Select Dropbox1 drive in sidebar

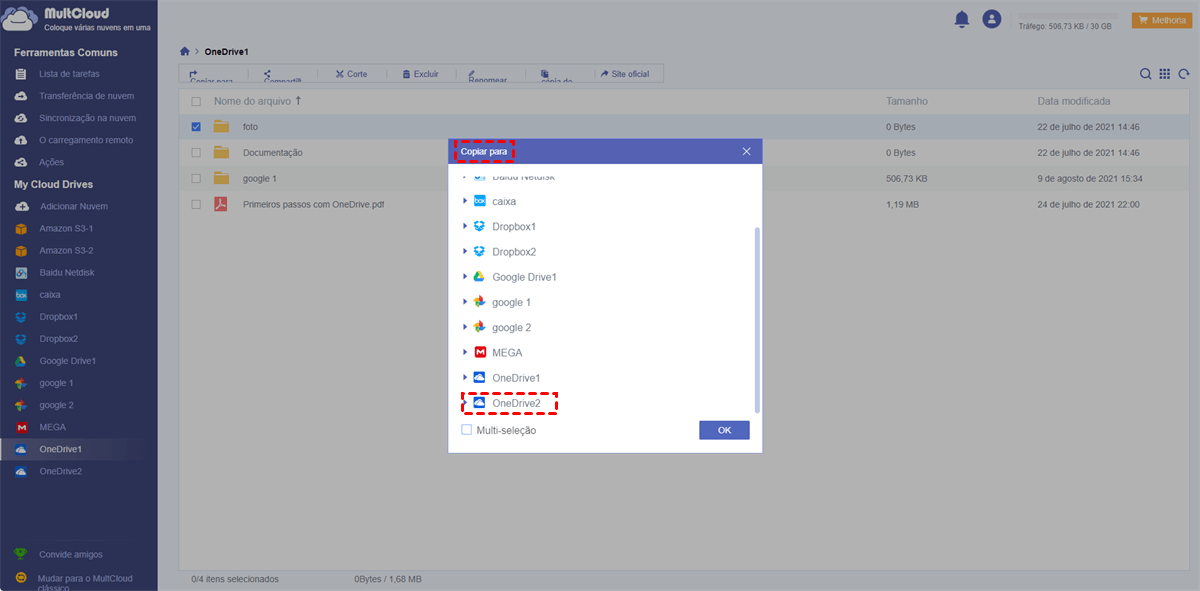click(x=59, y=317)
